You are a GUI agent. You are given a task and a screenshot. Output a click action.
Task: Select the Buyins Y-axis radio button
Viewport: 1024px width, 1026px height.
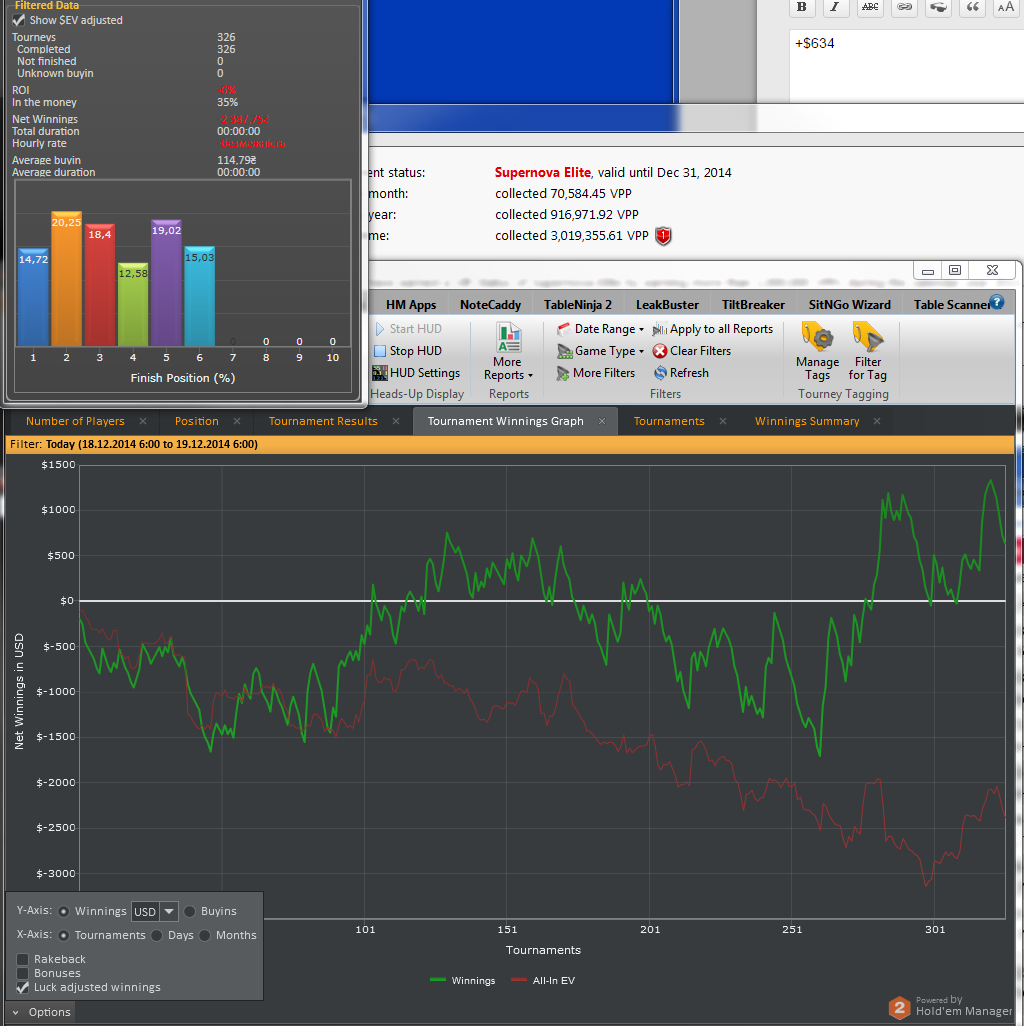tap(190, 911)
